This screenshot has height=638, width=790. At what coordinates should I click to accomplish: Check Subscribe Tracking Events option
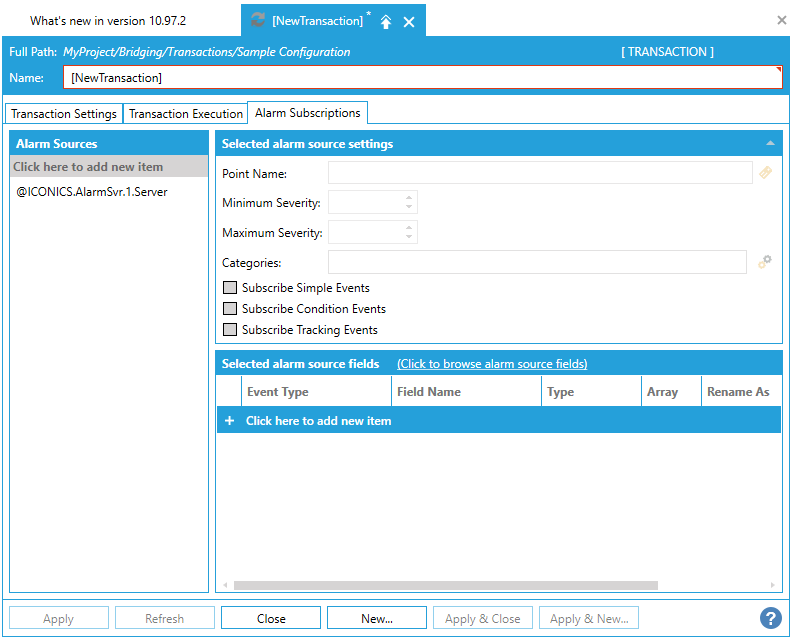[x=230, y=330]
